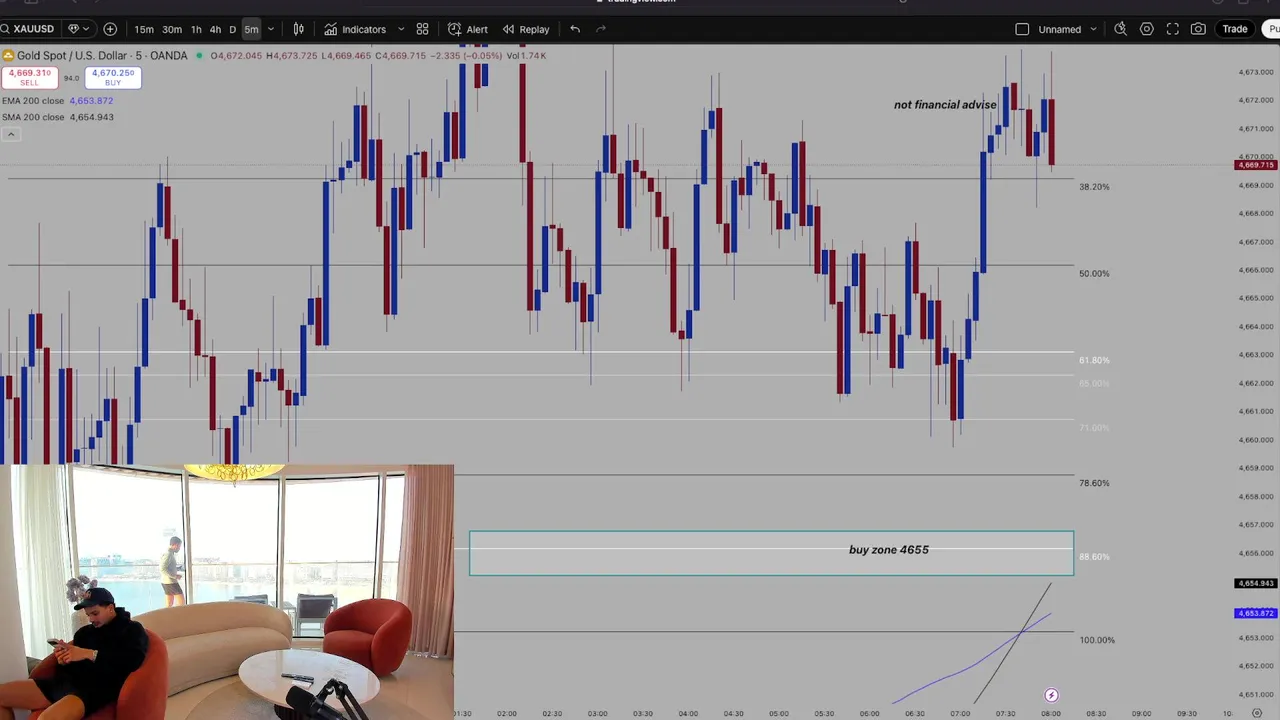The image size is (1280, 720).
Task: Select the buy zone 4655 rectangle
Action: pos(771,553)
